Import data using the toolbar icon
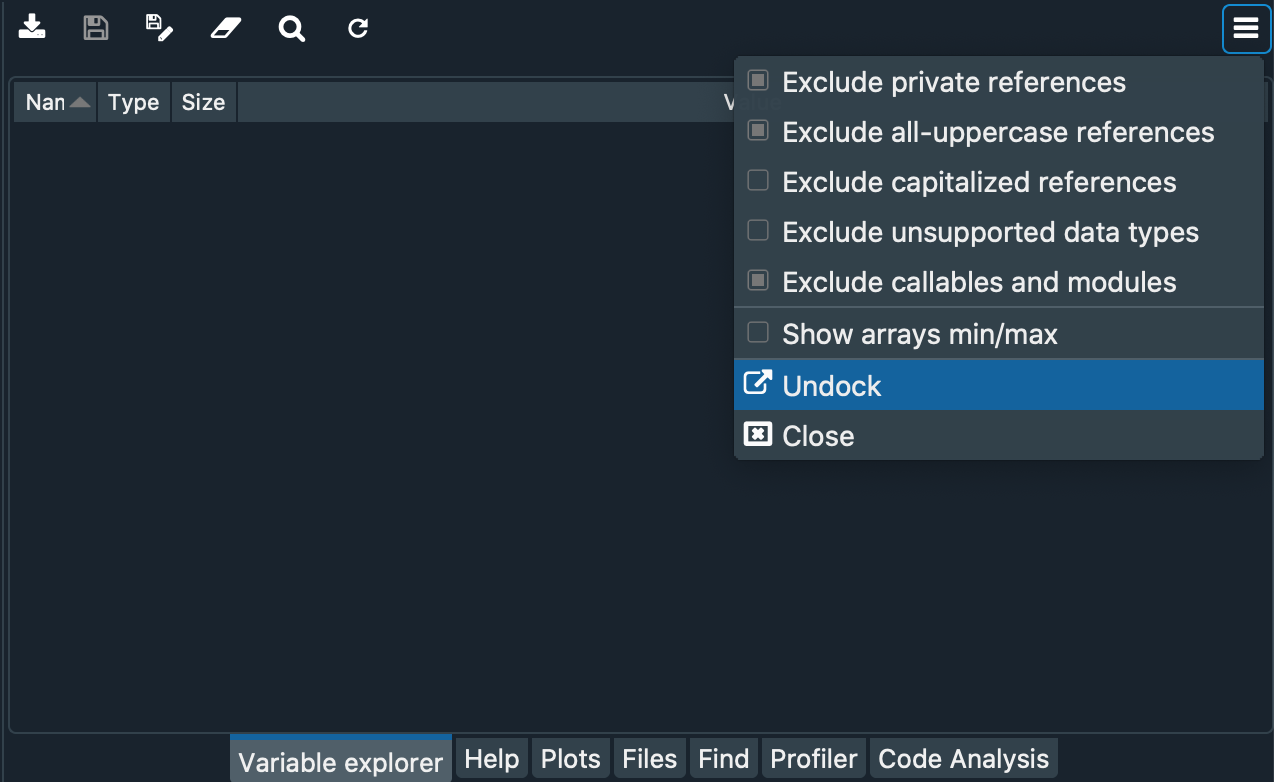Viewport: 1274px width, 782px height. [x=31, y=28]
